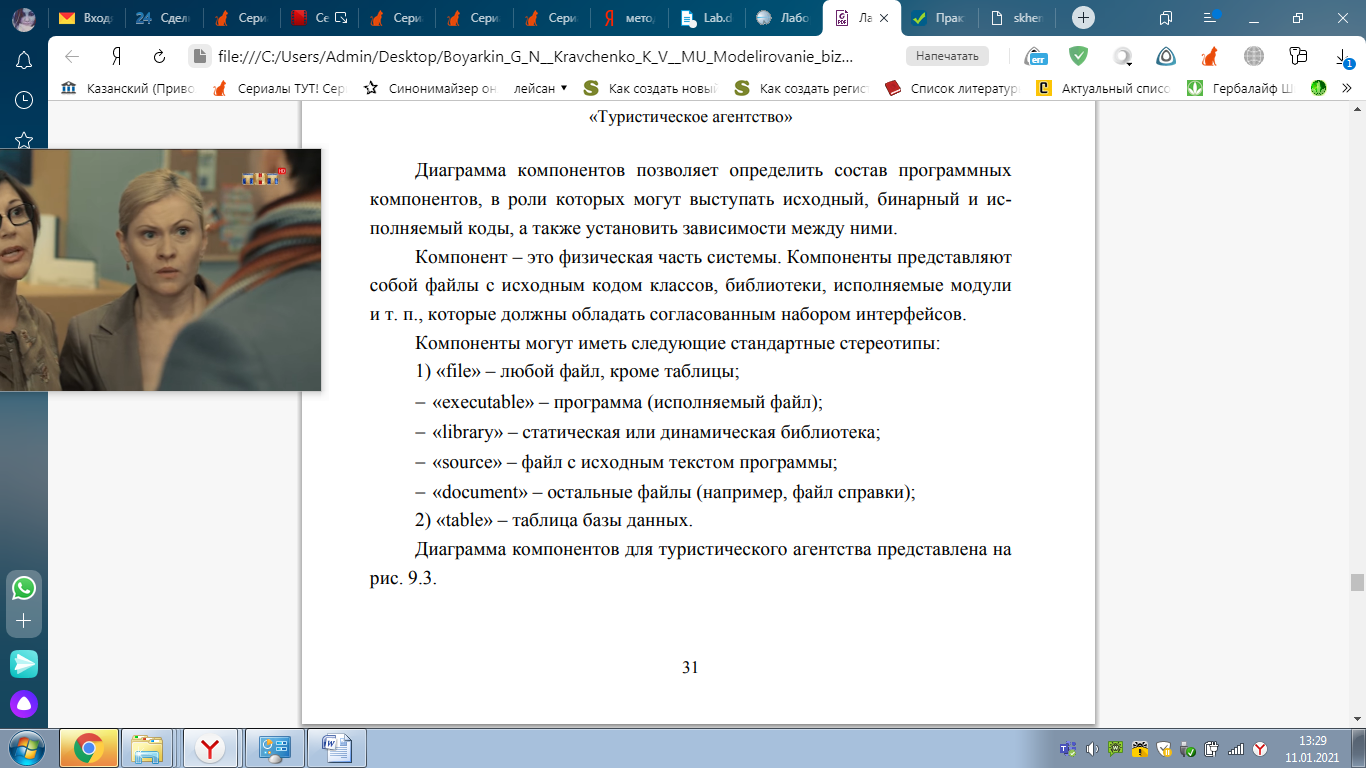Open history clock icon in sidebar
This screenshot has height=768, width=1366.
24,100
